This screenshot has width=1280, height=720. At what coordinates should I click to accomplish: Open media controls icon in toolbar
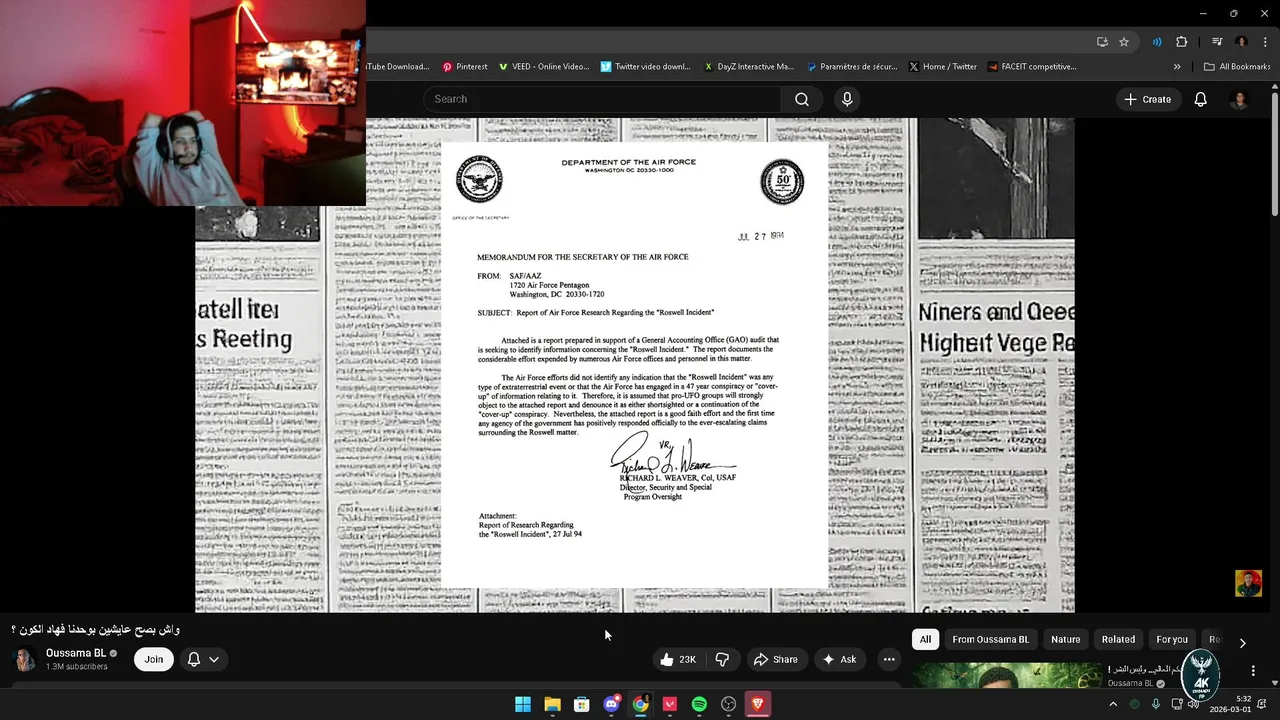click(1217, 42)
